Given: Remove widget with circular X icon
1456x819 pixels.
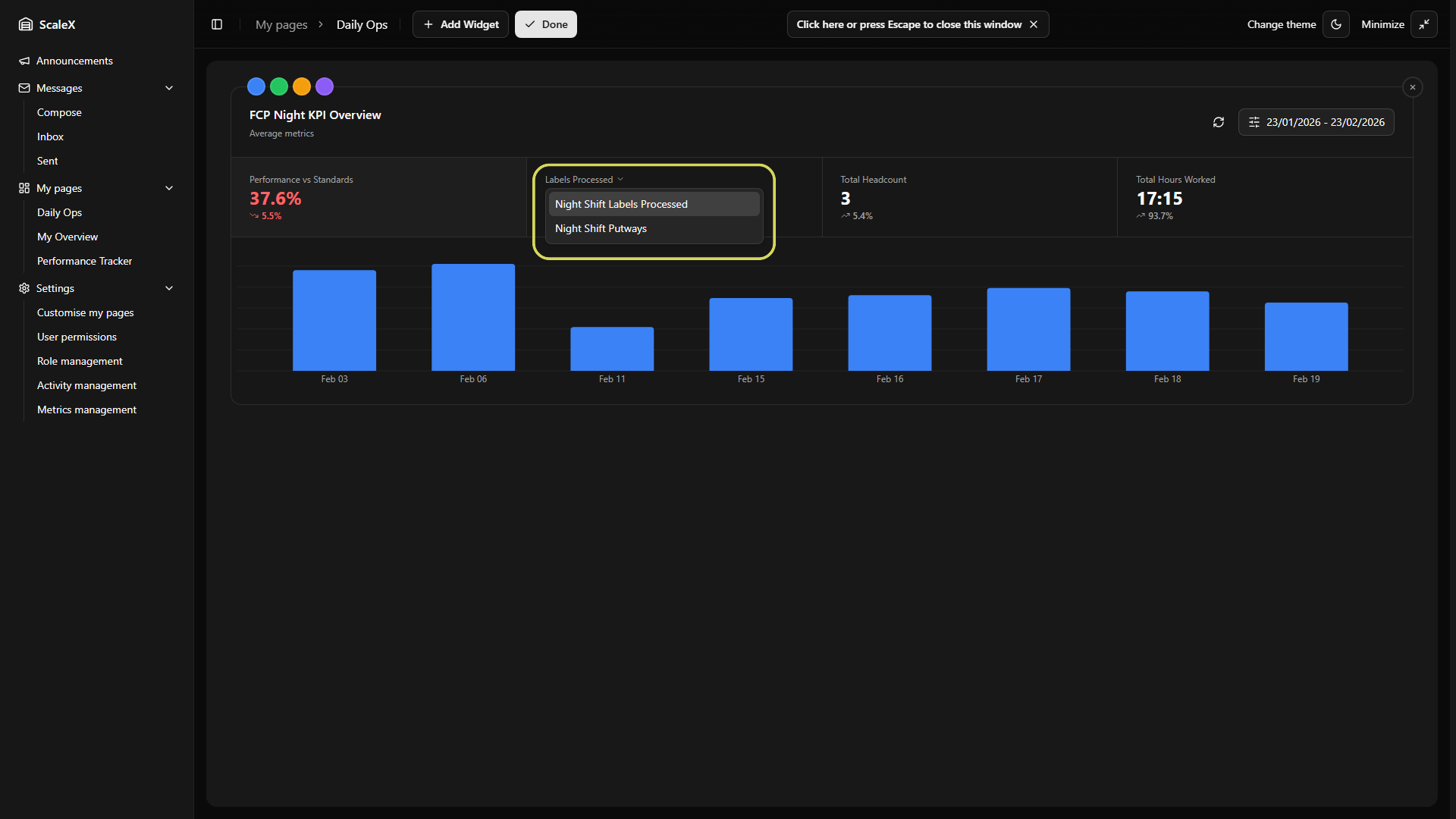Looking at the screenshot, I should (x=1413, y=87).
